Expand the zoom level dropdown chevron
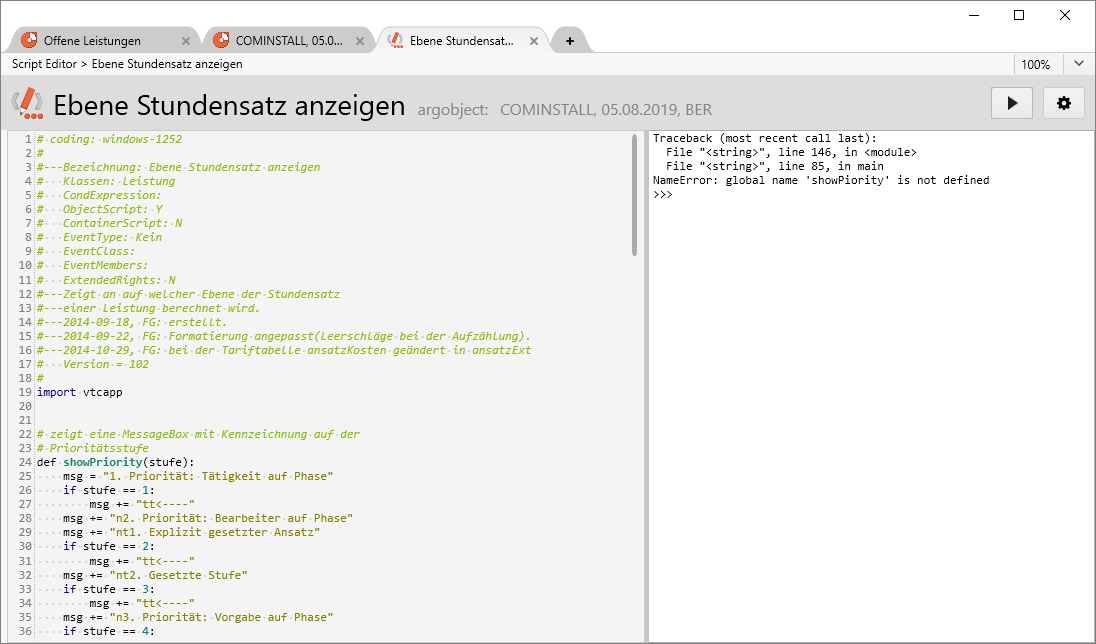This screenshot has width=1096, height=644. coord(1078,64)
